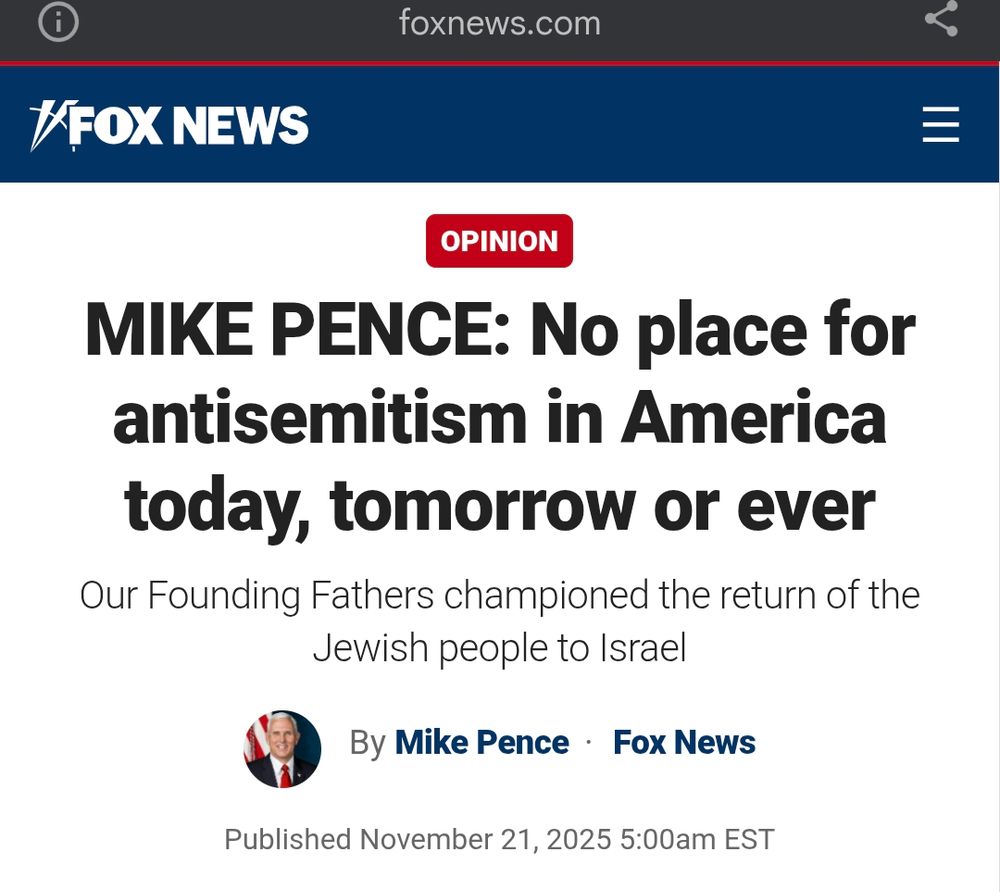The height and width of the screenshot is (892, 1000).
Task: Open Mike Pence's author page
Action: pyautogui.click(x=480, y=742)
